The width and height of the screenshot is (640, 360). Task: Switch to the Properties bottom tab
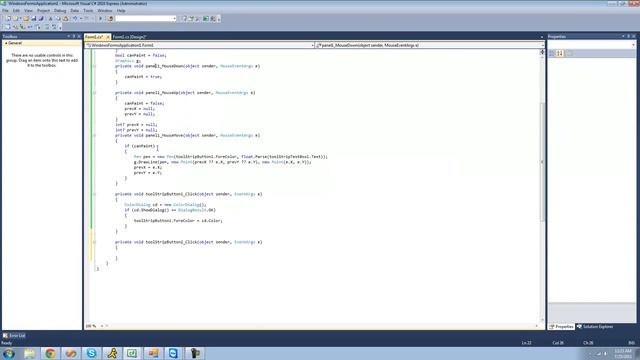pyautogui.click(x=562, y=327)
